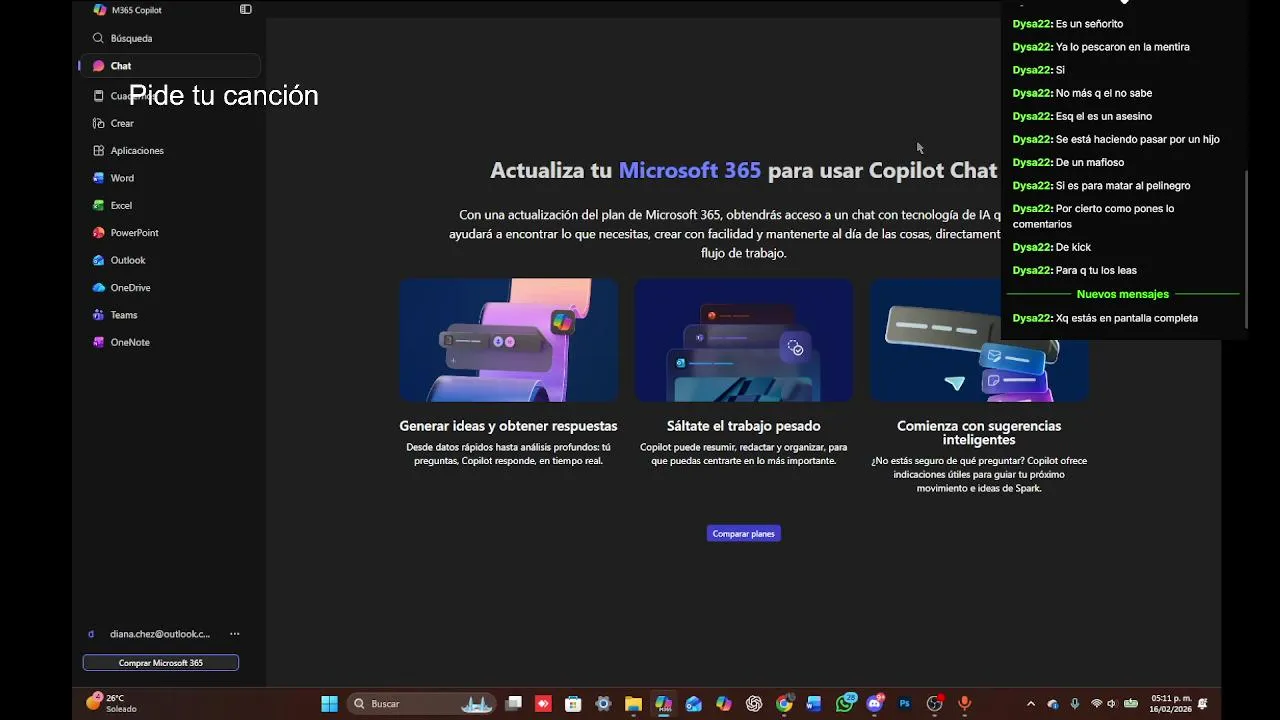The height and width of the screenshot is (720, 1280).
Task: Click the chat overlay scrollbar
Action: (x=1246, y=248)
